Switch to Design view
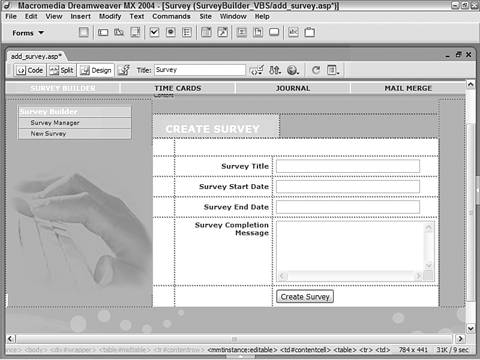 96,70
